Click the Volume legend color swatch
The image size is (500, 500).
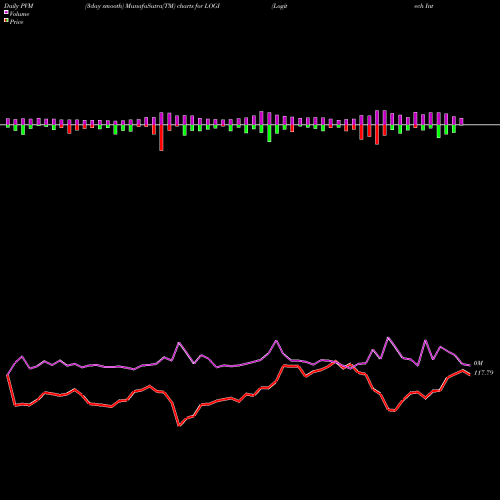(x=6, y=12)
